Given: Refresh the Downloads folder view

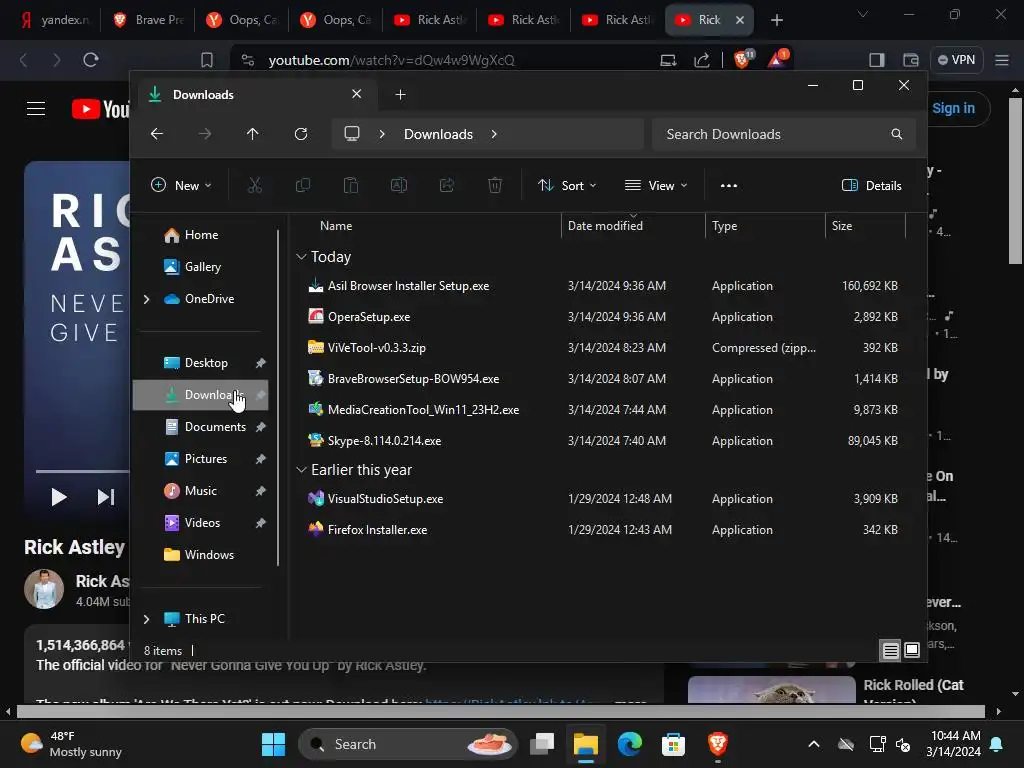Looking at the screenshot, I should [x=300, y=134].
